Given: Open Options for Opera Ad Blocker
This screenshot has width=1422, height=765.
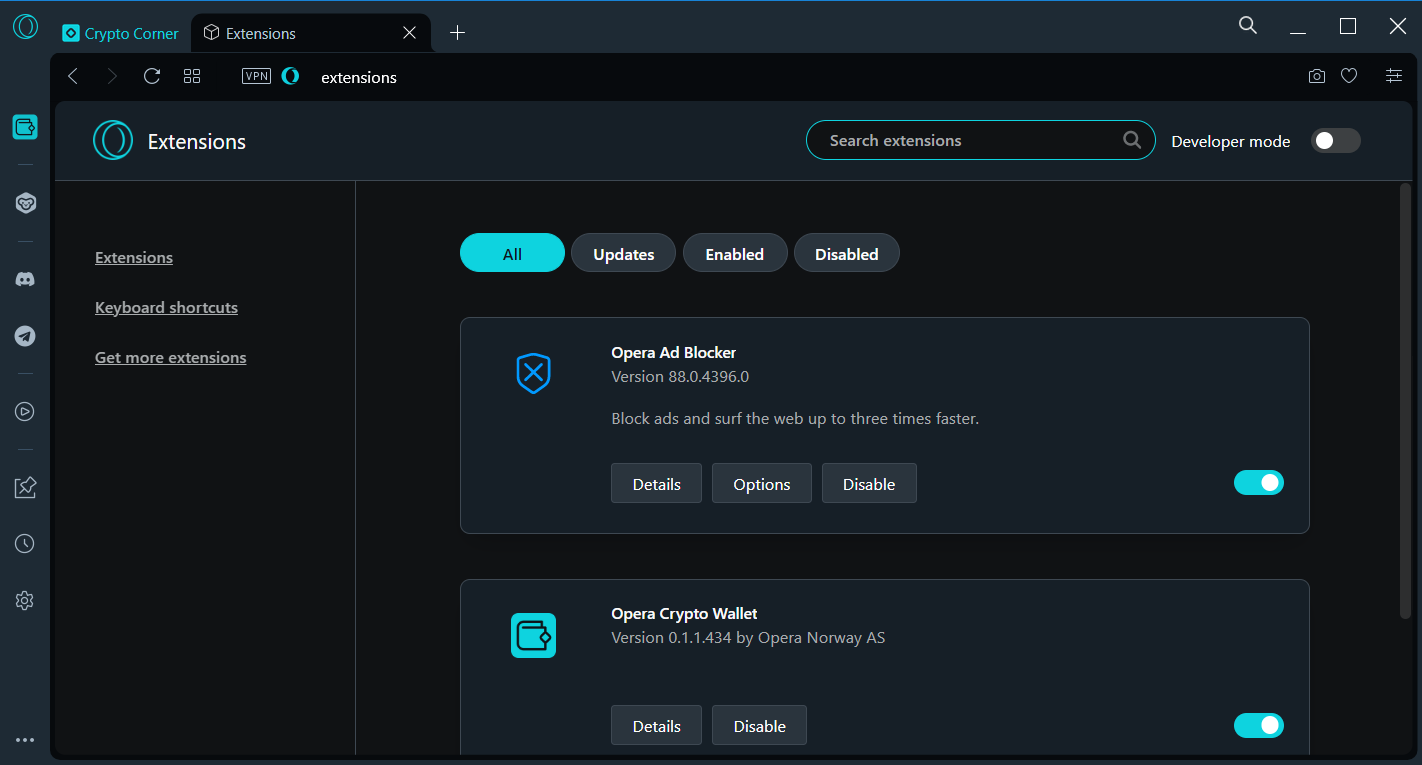Looking at the screenshot, I should click(762, 483).
